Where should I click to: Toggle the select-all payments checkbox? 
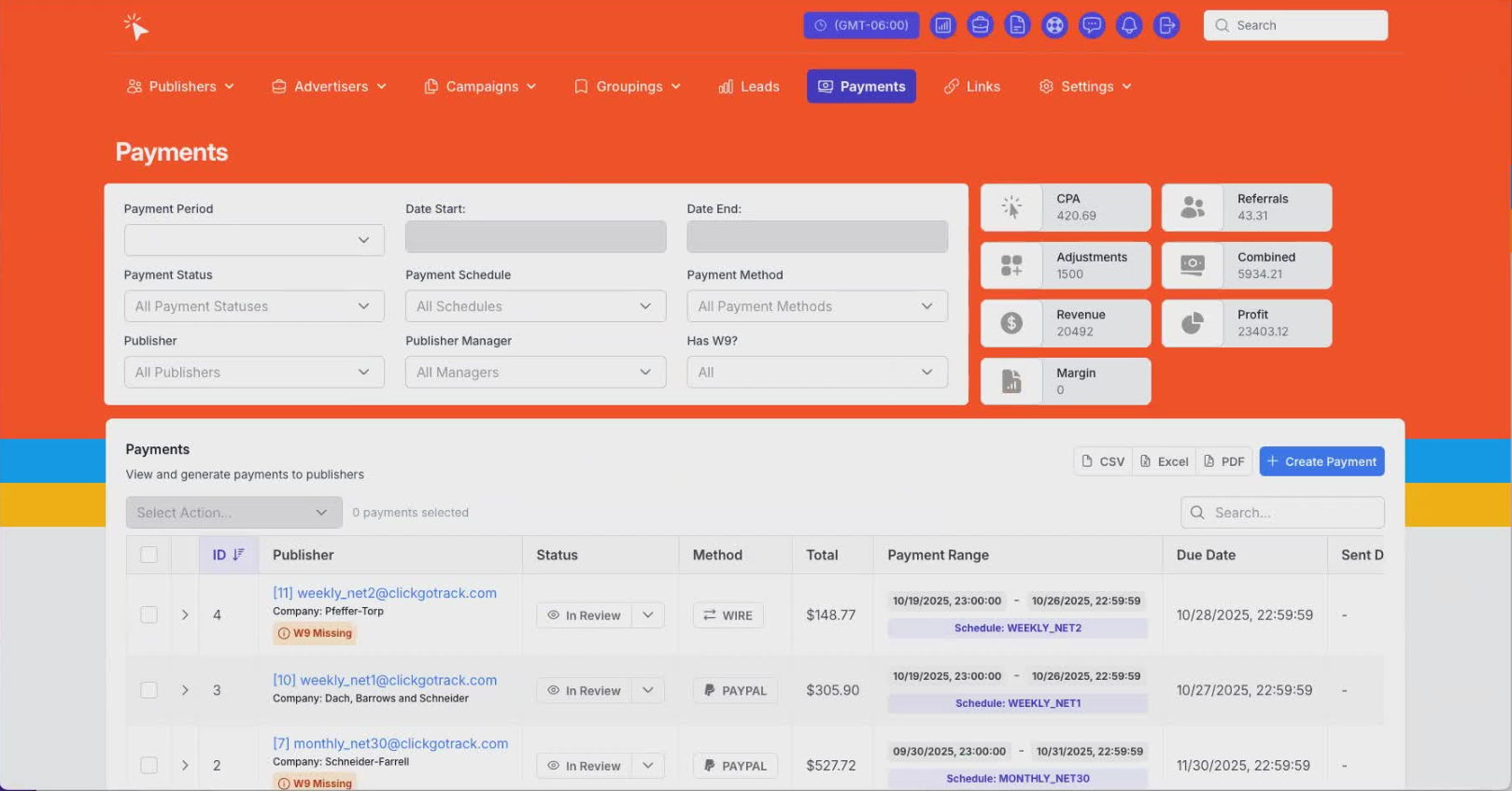(x=148, y=555)
